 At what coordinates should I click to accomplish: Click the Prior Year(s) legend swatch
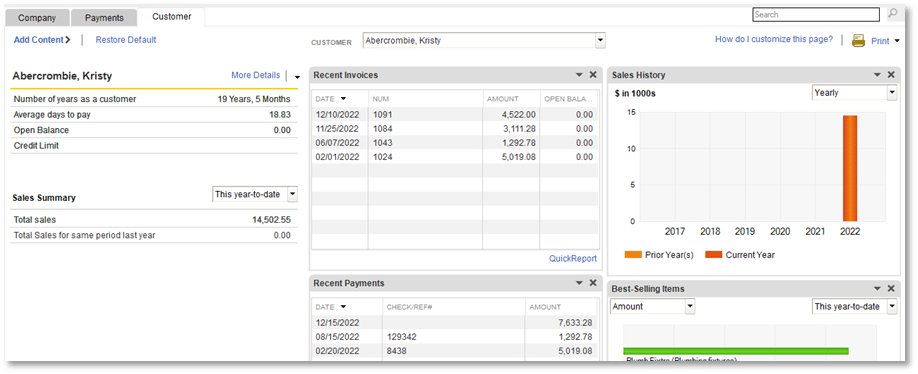[633, 255]
